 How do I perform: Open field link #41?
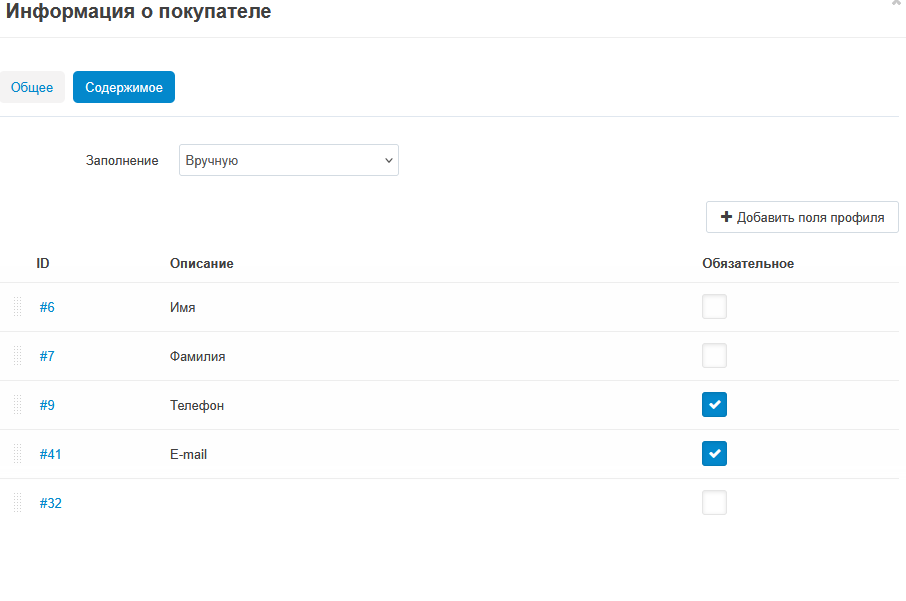click(x=50, y=454)
